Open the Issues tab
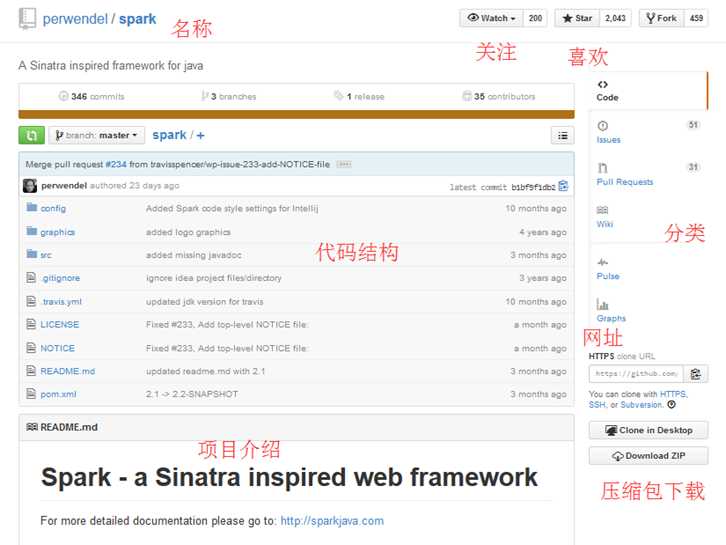Image resolution: width=726 pixels, height=545 pixels. [608, 140]
